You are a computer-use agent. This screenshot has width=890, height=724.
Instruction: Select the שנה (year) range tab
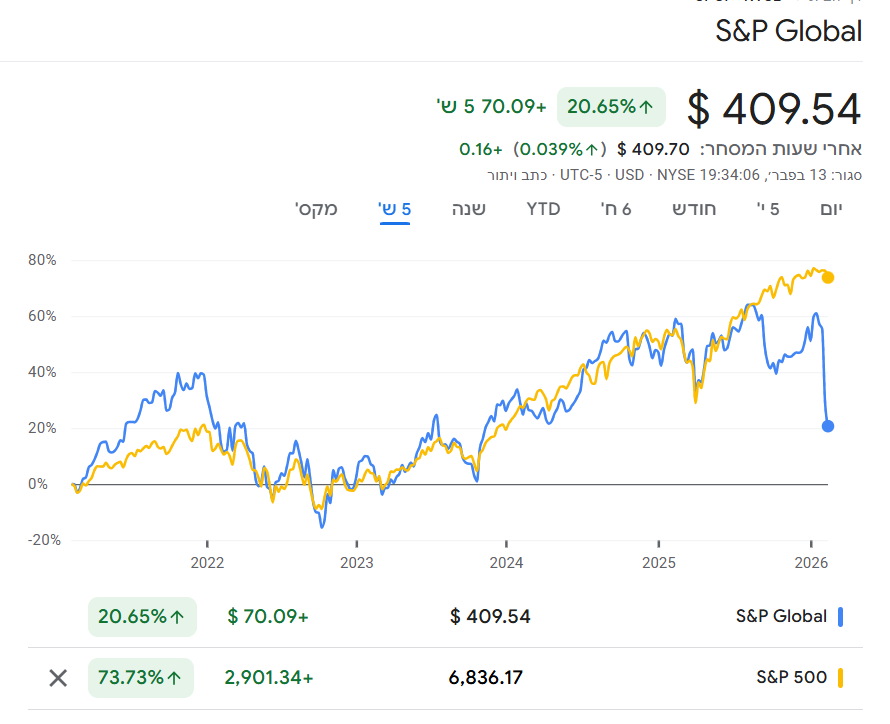tap(468, 209)
